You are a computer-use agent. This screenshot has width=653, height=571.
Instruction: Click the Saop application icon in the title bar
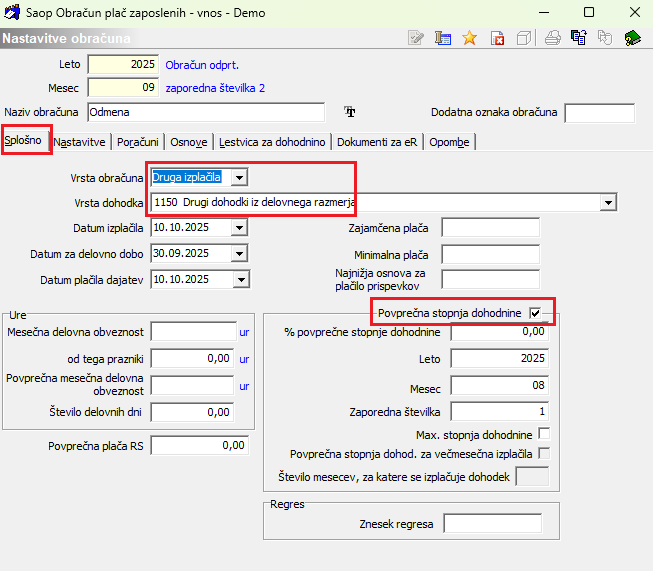coord(12,12)
